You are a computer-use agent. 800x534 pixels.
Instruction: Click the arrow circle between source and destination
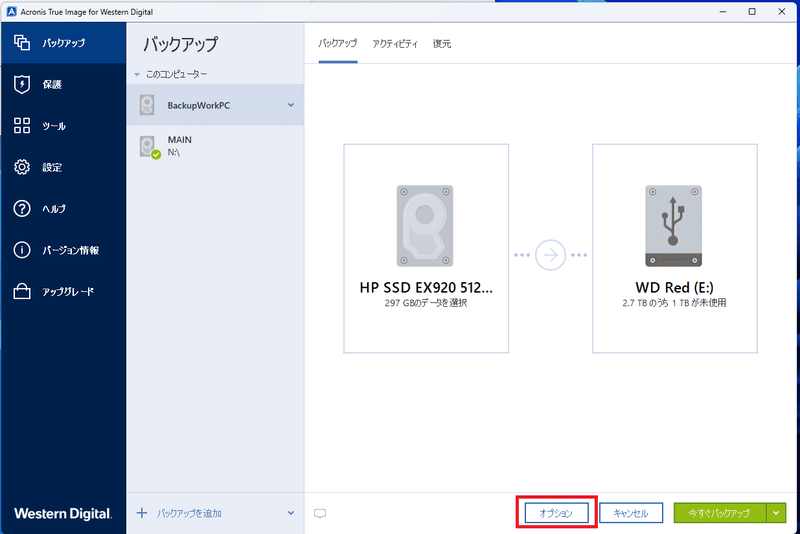550,255
